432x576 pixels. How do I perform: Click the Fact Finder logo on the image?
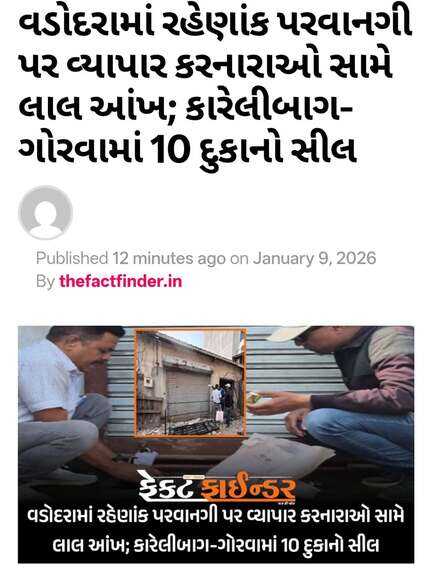(x=217, y=487)
